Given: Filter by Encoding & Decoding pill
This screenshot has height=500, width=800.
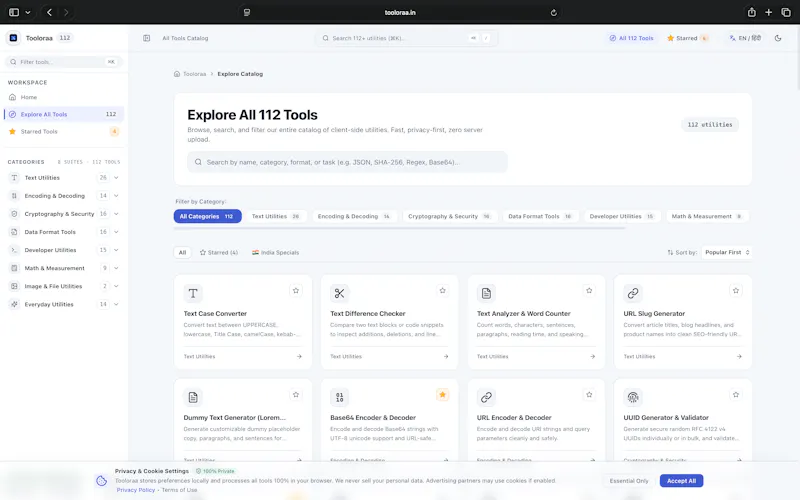Looking at the screenshot, I should pyautogui.click(x=354, y=216).
